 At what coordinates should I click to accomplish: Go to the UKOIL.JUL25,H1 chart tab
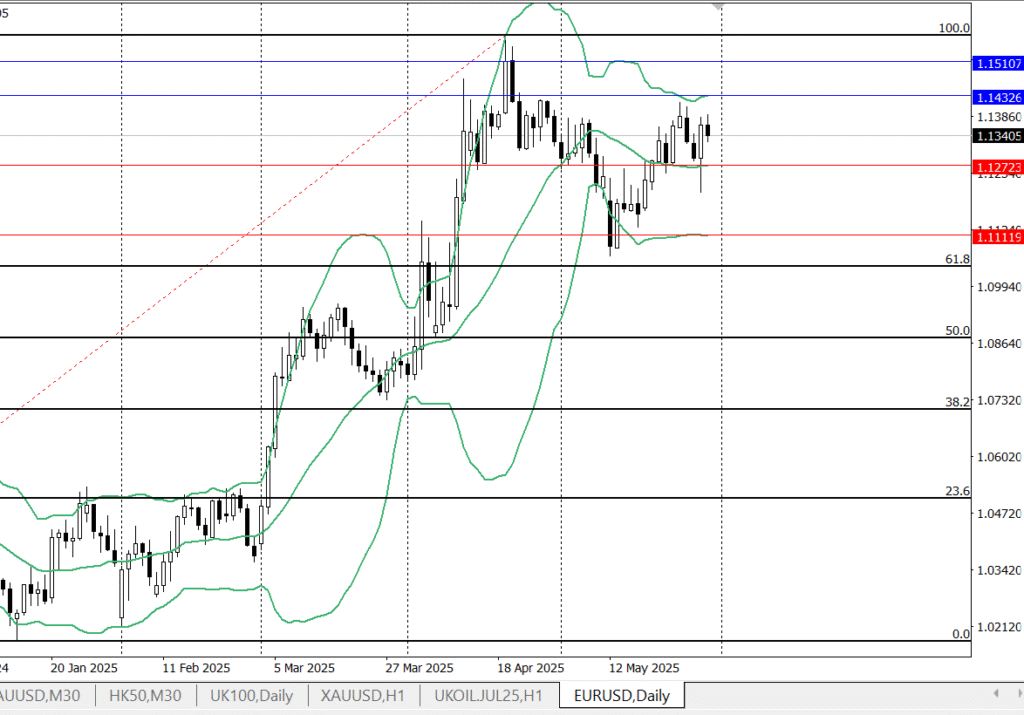pyautogui.click(x=490, y=695)
